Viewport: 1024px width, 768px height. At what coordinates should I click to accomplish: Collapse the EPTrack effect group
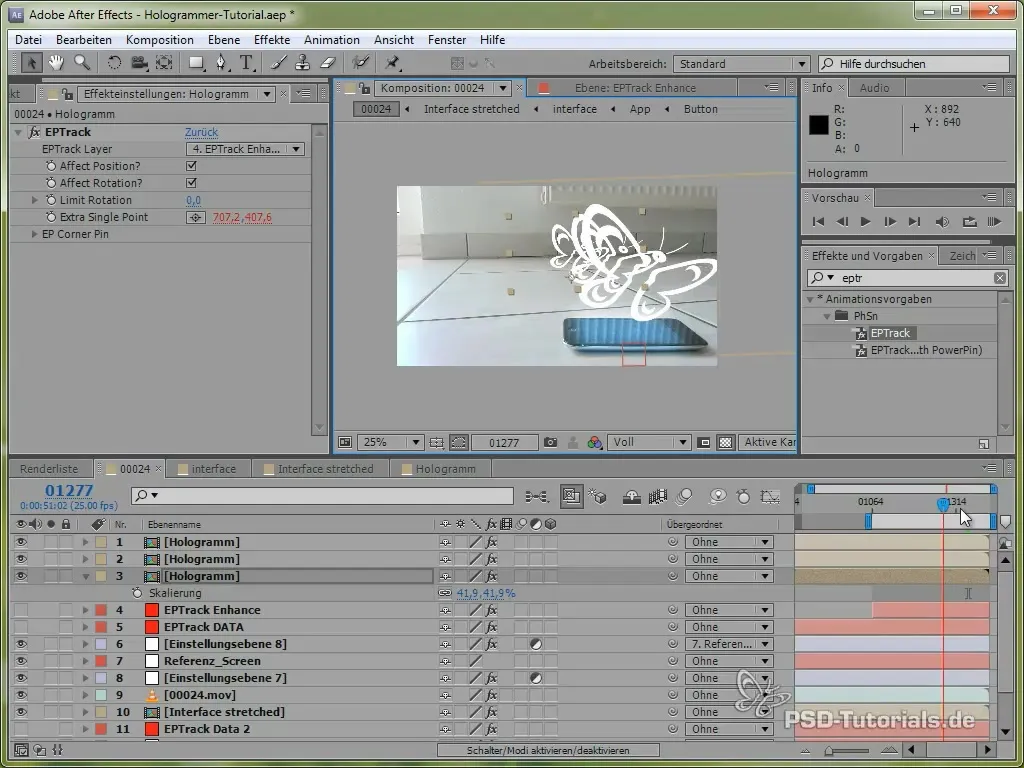pos(18,132)
